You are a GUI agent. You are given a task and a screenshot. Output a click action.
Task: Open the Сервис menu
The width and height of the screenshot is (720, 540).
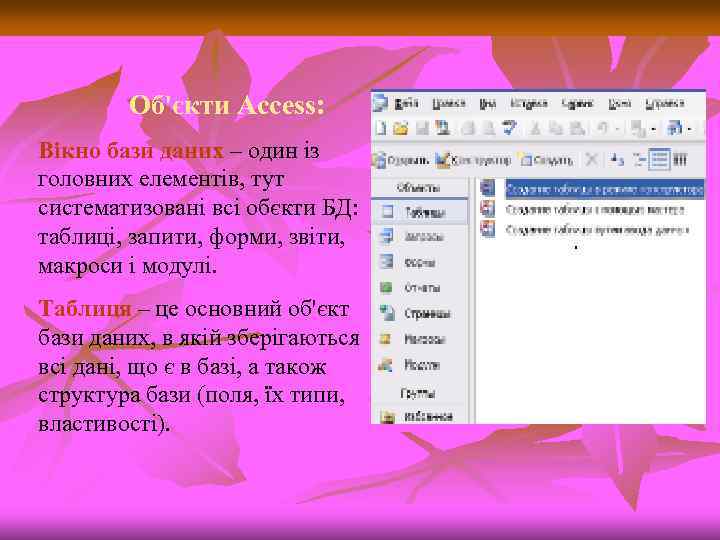578,104
